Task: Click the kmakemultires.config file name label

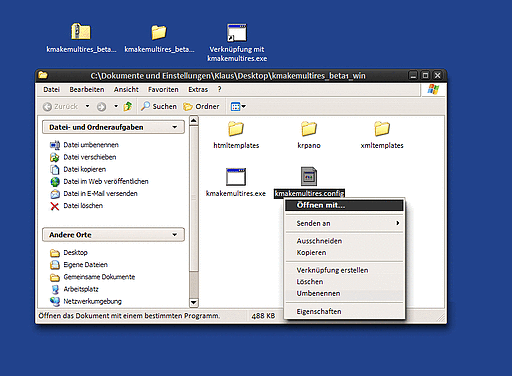Action: tap(309, 194)
